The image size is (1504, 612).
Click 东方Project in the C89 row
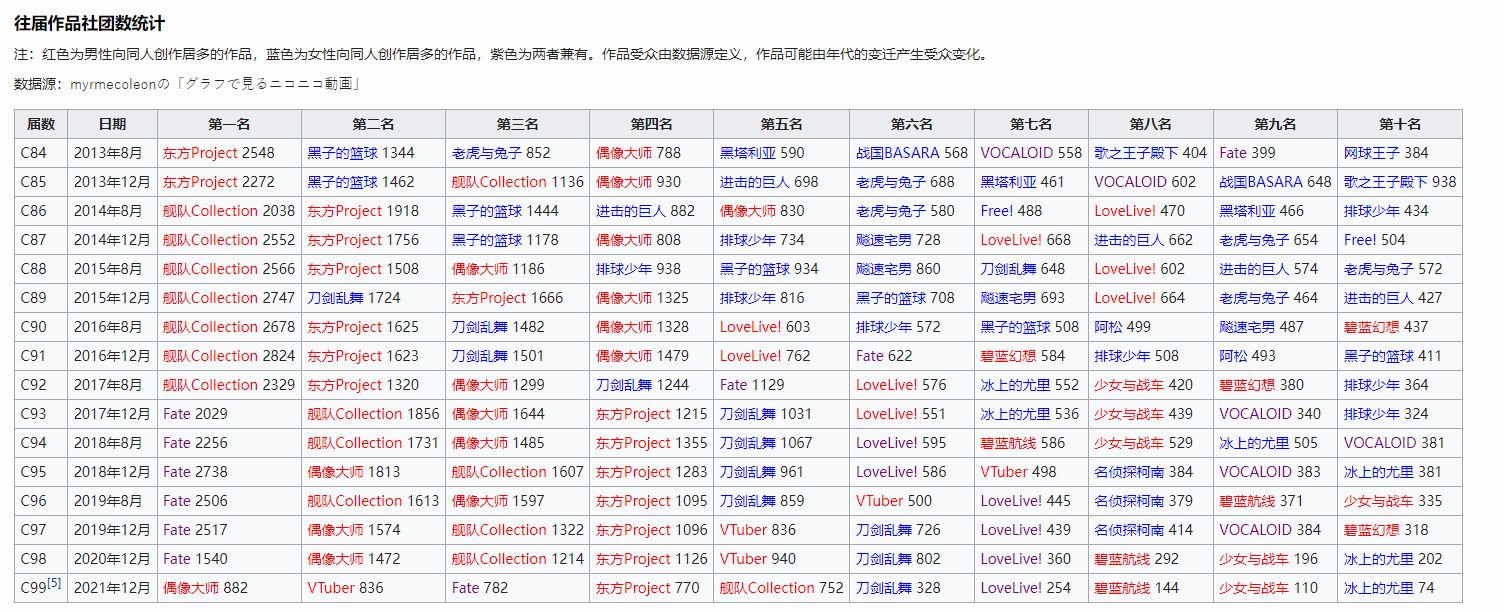click(488, 298)
